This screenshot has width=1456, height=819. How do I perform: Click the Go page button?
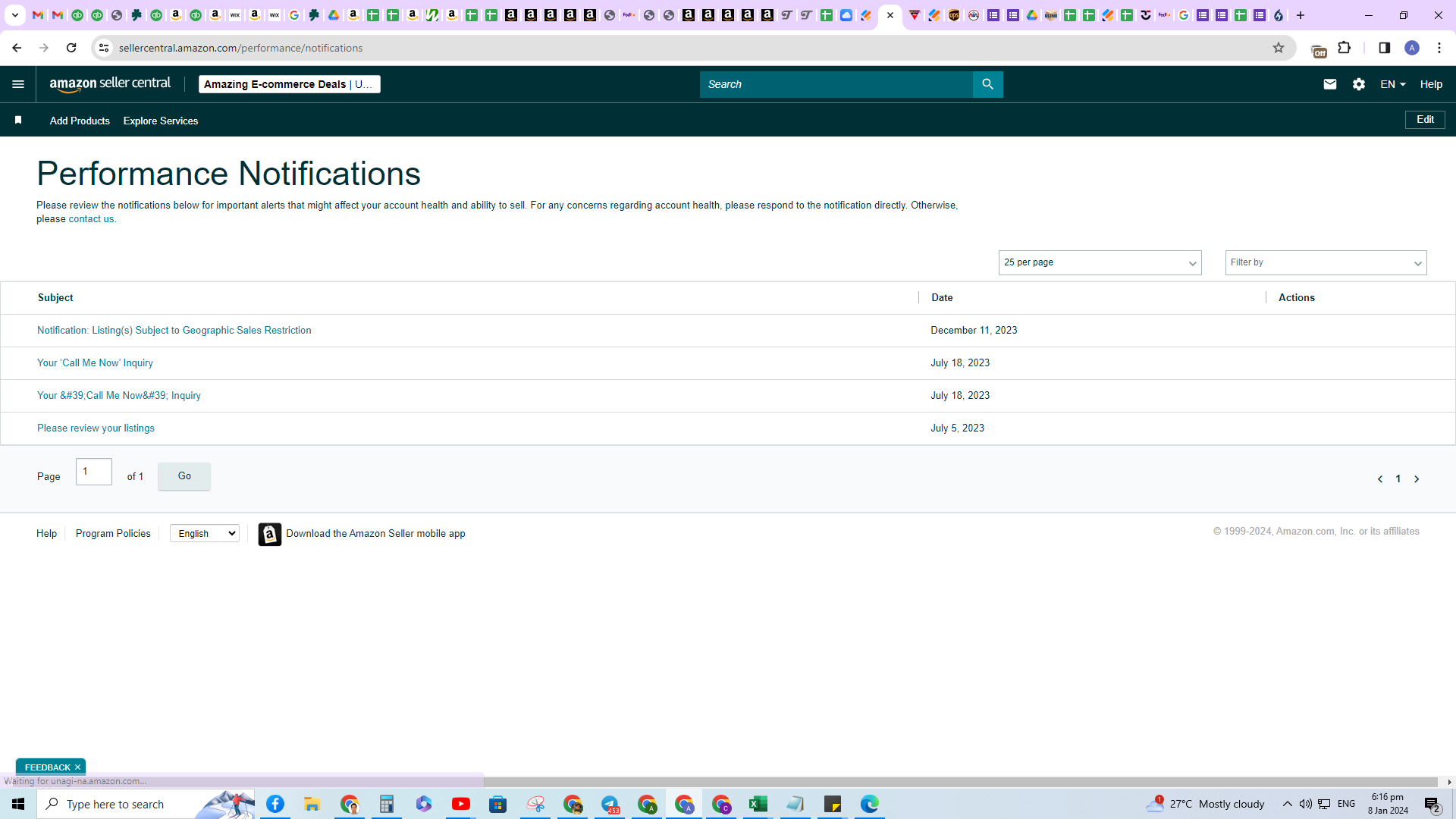[x=184, y=476]
